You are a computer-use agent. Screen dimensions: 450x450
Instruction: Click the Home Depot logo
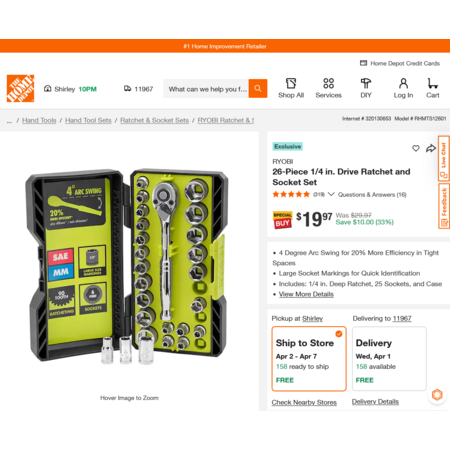20,88
